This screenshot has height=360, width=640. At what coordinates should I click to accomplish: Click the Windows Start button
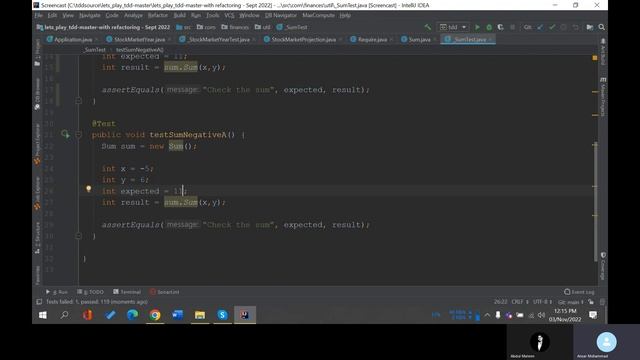point(42,315)
